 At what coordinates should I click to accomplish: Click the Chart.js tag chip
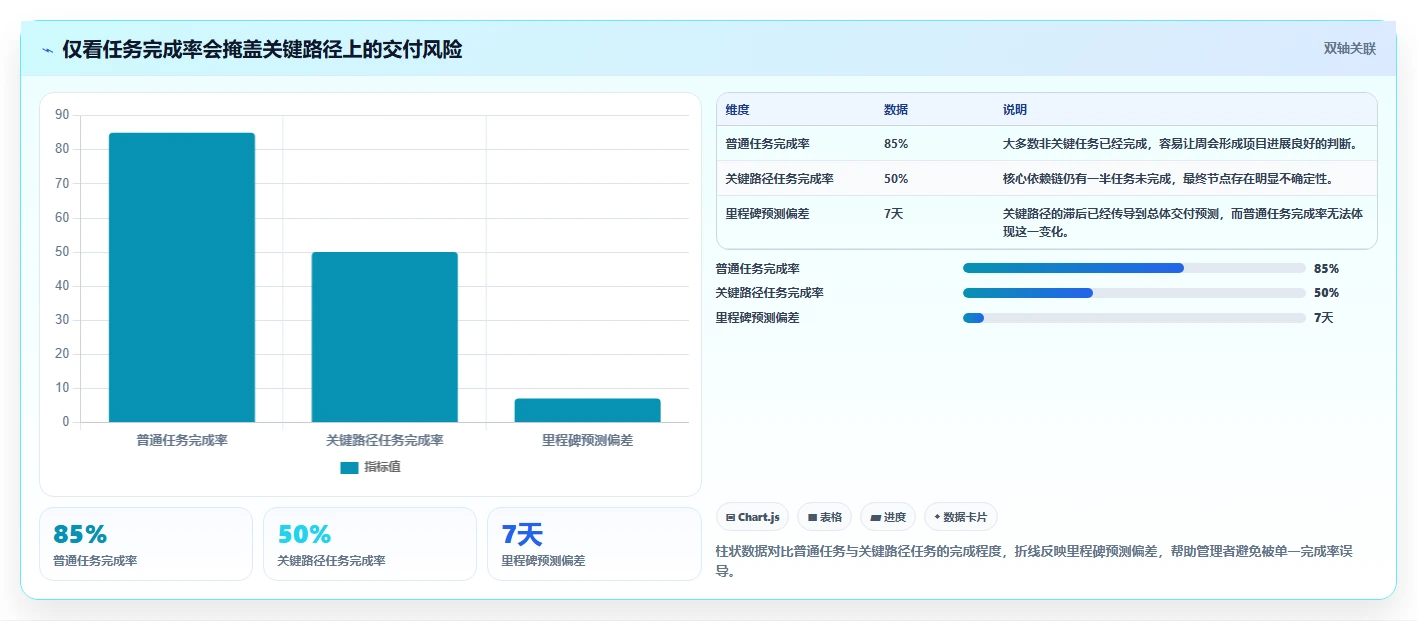pos(753,517)
